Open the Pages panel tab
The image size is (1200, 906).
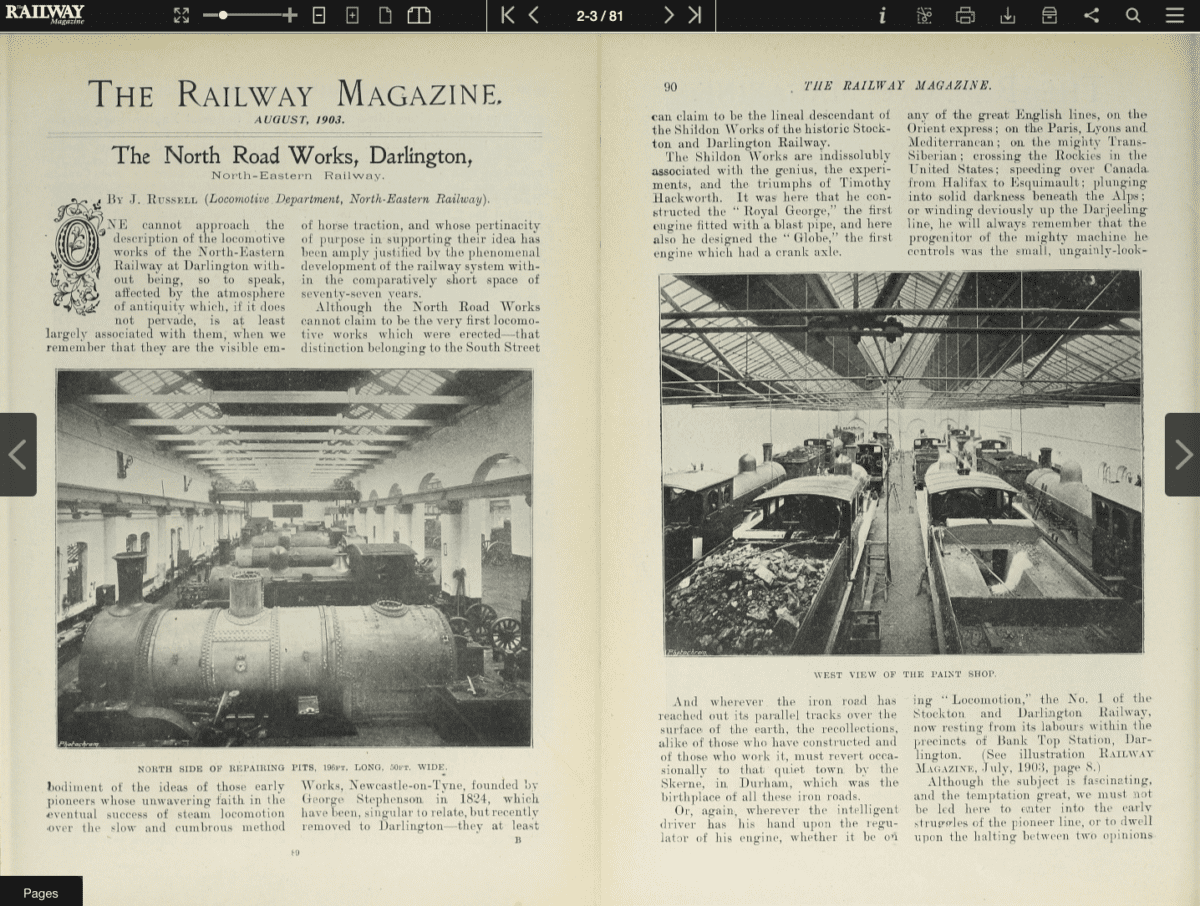[x=41, y=892]
